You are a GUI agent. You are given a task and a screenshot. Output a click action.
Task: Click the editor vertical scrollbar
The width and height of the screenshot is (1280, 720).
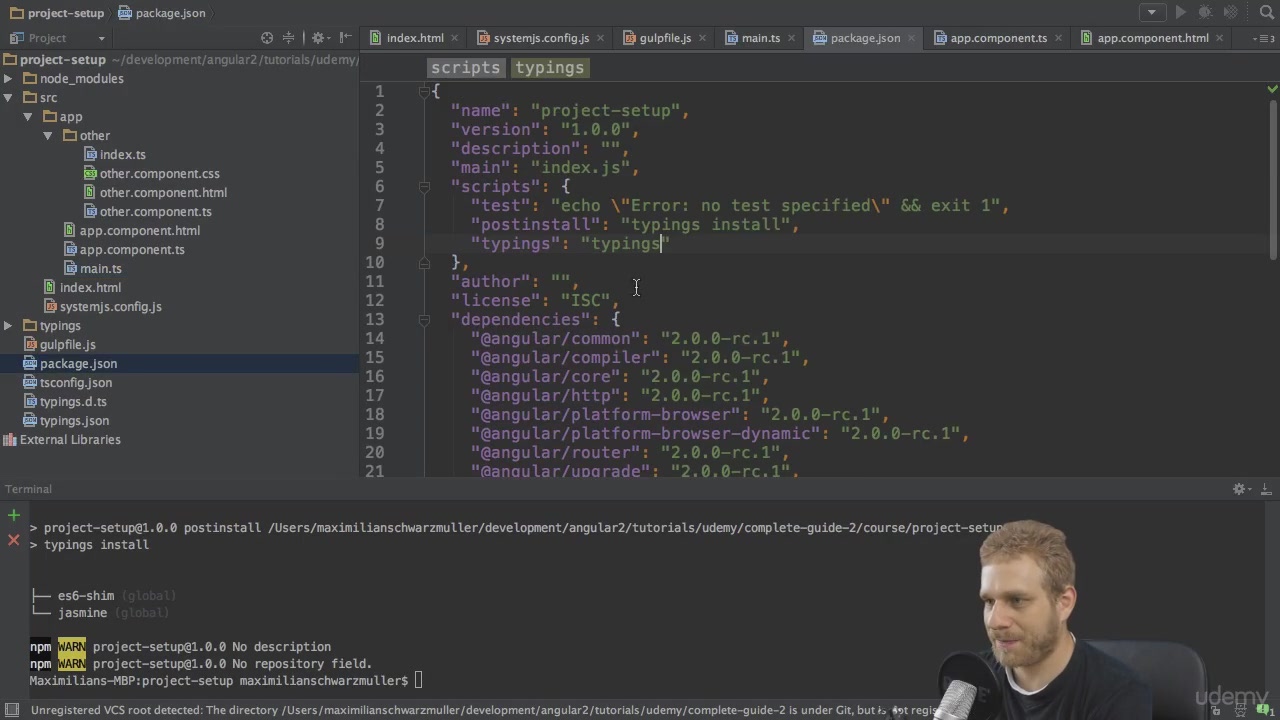coord(1273,180)
